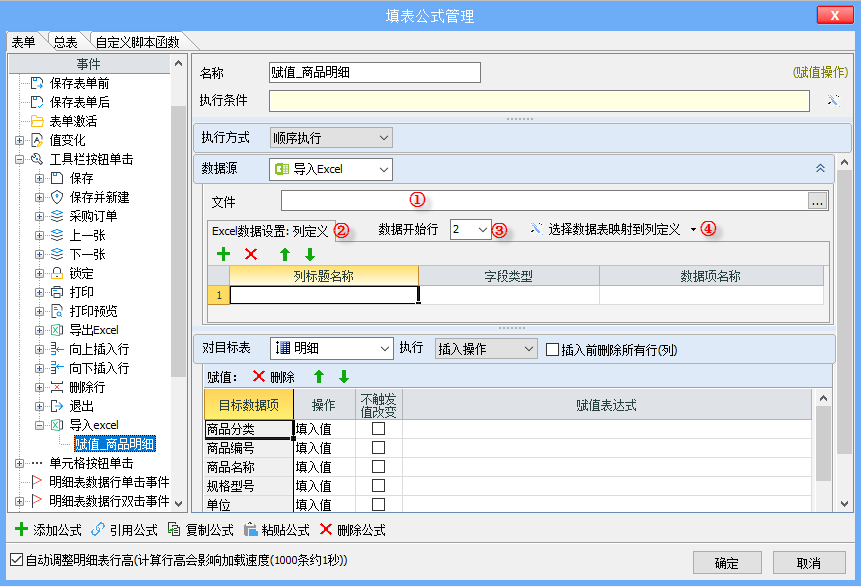Click the 采购订单 layers icon
The image size is (861, 587).
click(x=57, y=216)
